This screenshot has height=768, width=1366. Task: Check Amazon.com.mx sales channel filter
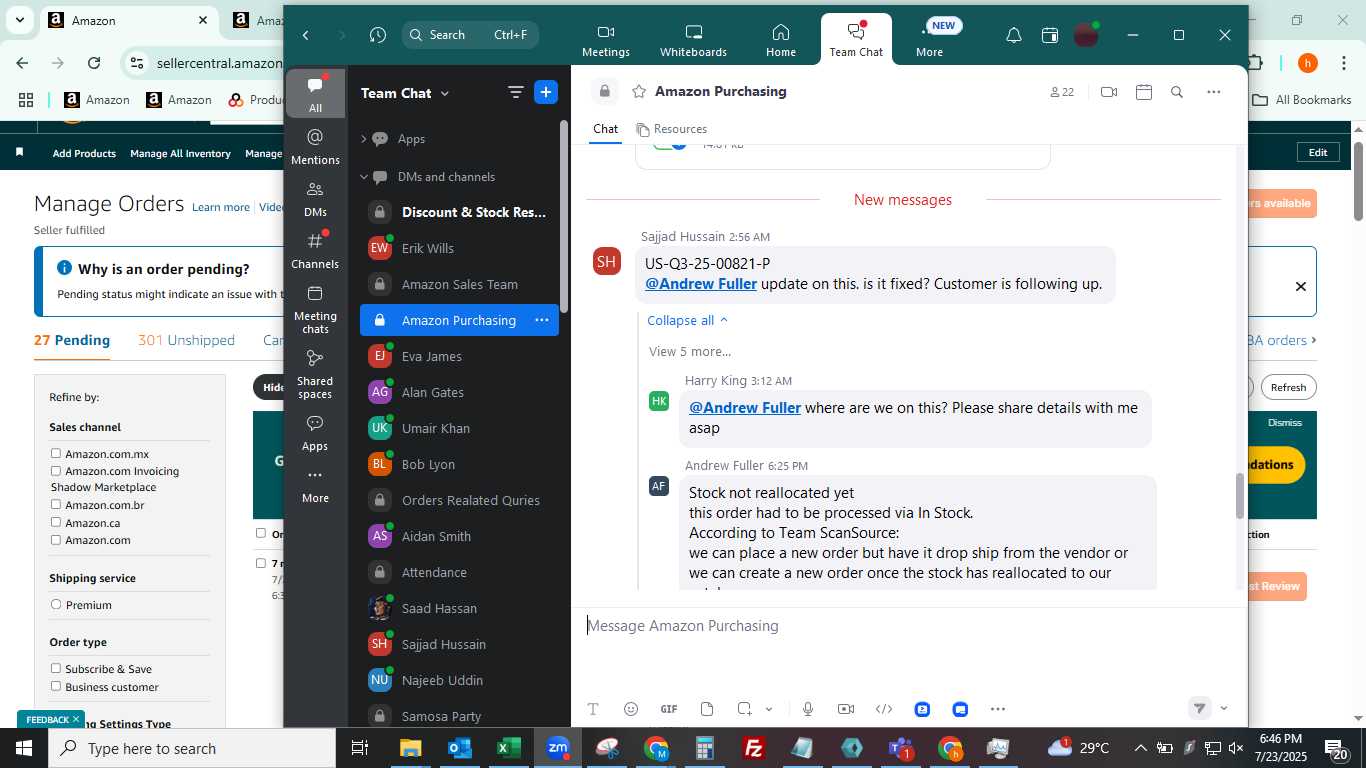(x=56, y=454)
